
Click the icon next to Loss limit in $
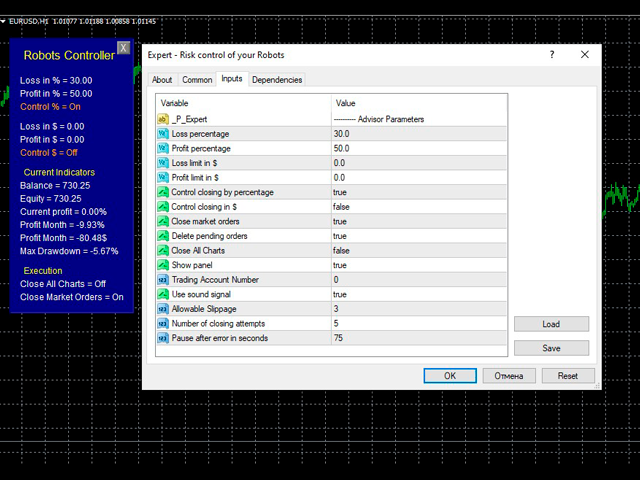[163, 163]
